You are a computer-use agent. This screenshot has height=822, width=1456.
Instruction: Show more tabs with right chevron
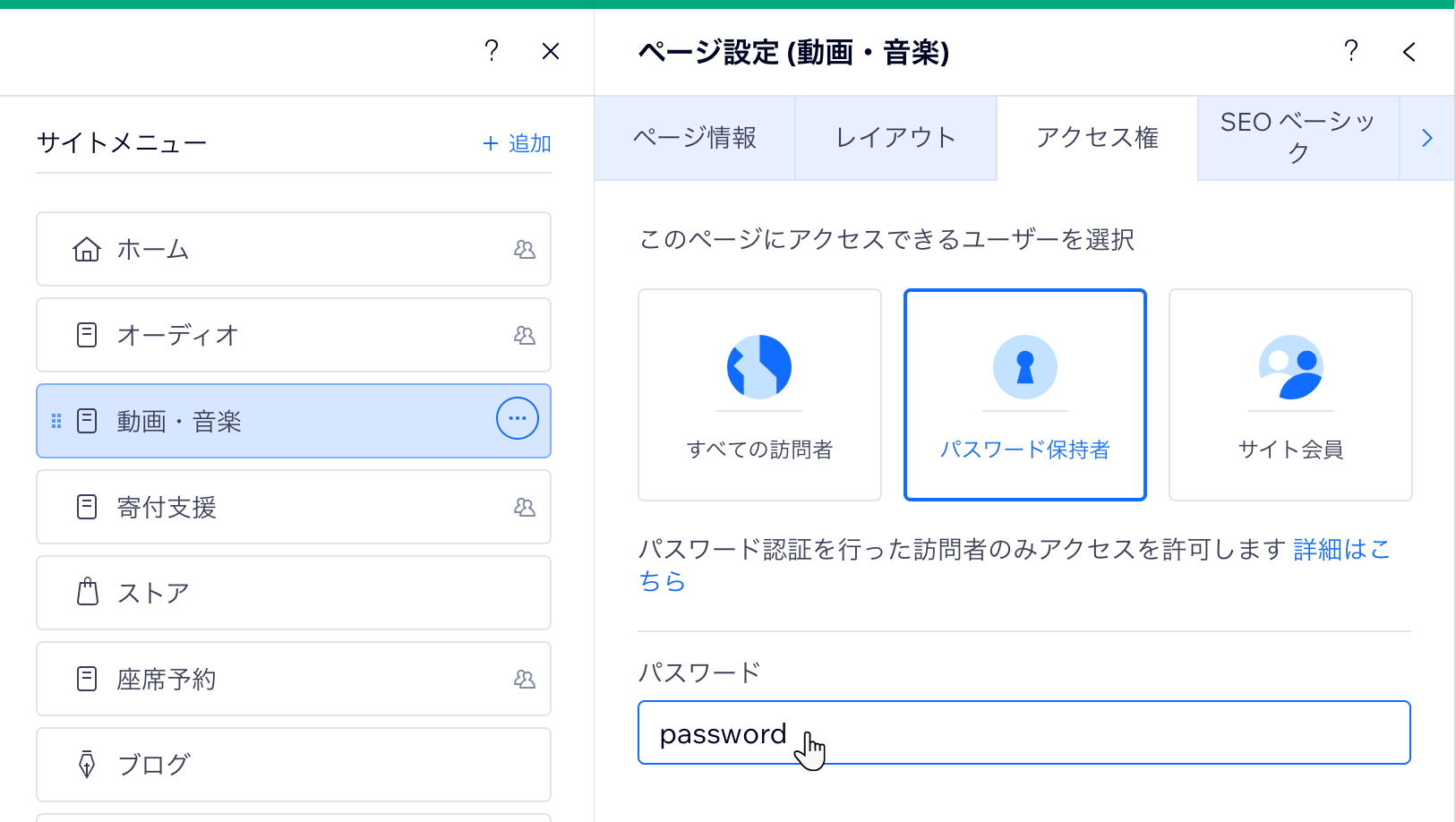[x=1427, y=138]
